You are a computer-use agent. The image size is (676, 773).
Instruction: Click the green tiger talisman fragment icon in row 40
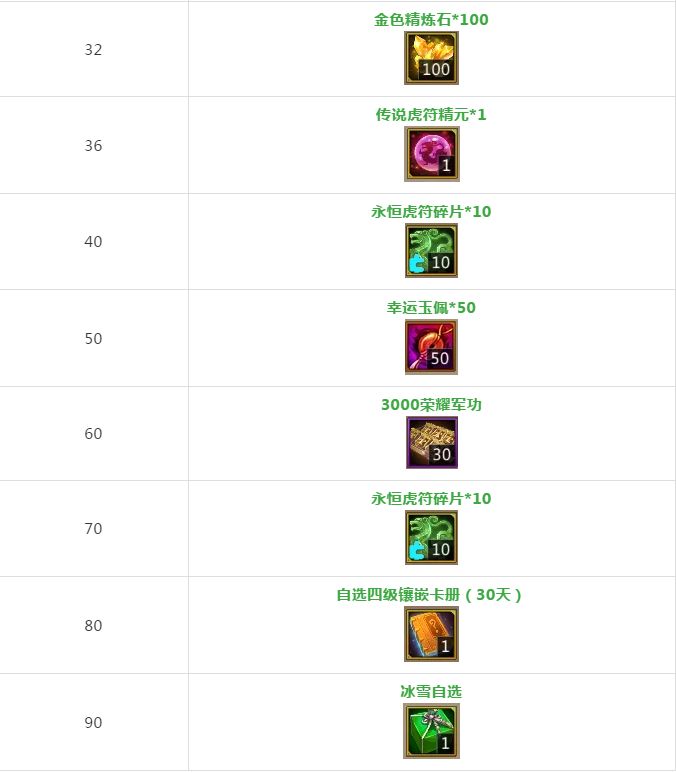click(x=431, y=250)
